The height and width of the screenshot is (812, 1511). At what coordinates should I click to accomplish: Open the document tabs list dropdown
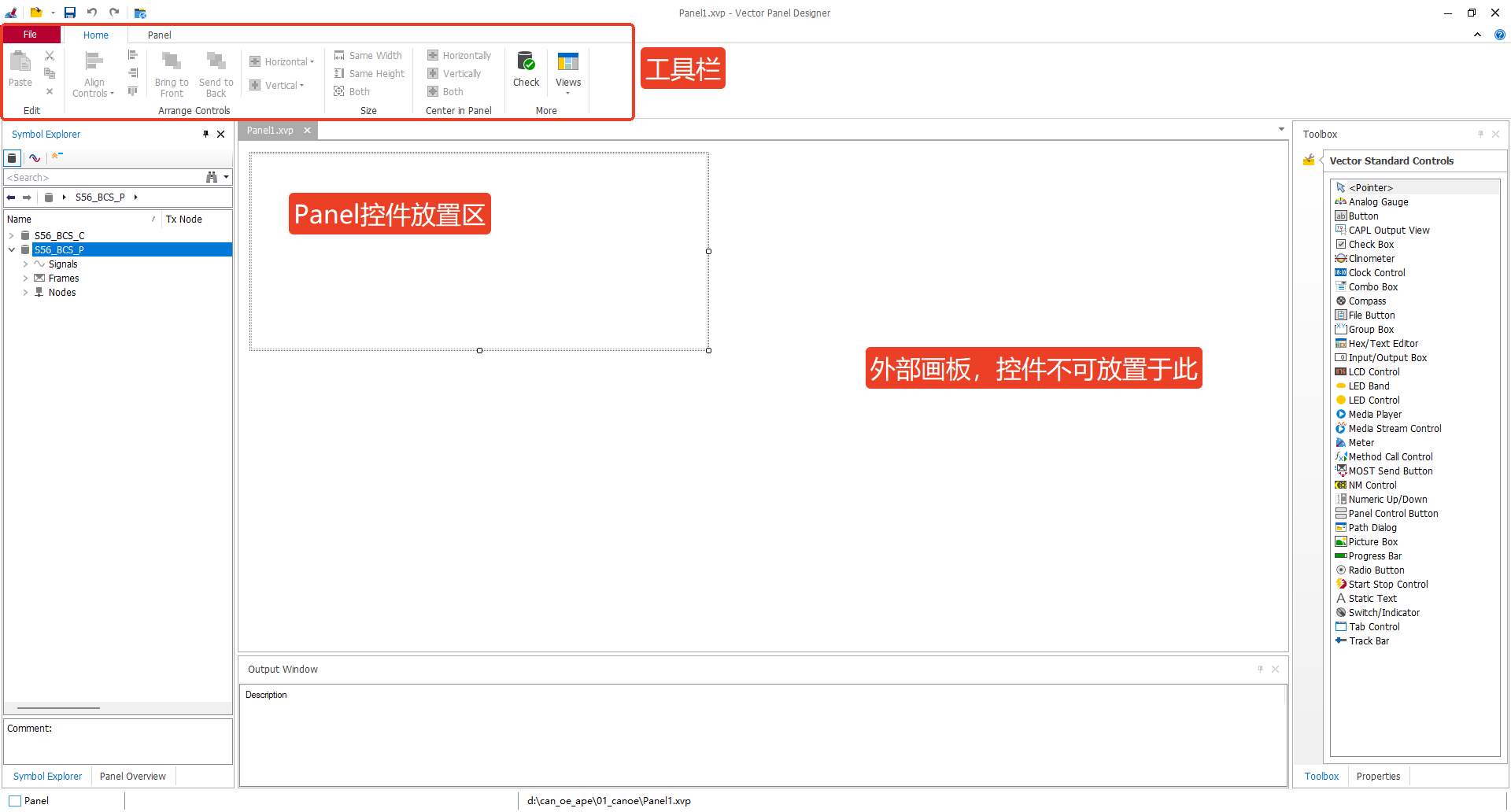click(x=1281, y=130)
